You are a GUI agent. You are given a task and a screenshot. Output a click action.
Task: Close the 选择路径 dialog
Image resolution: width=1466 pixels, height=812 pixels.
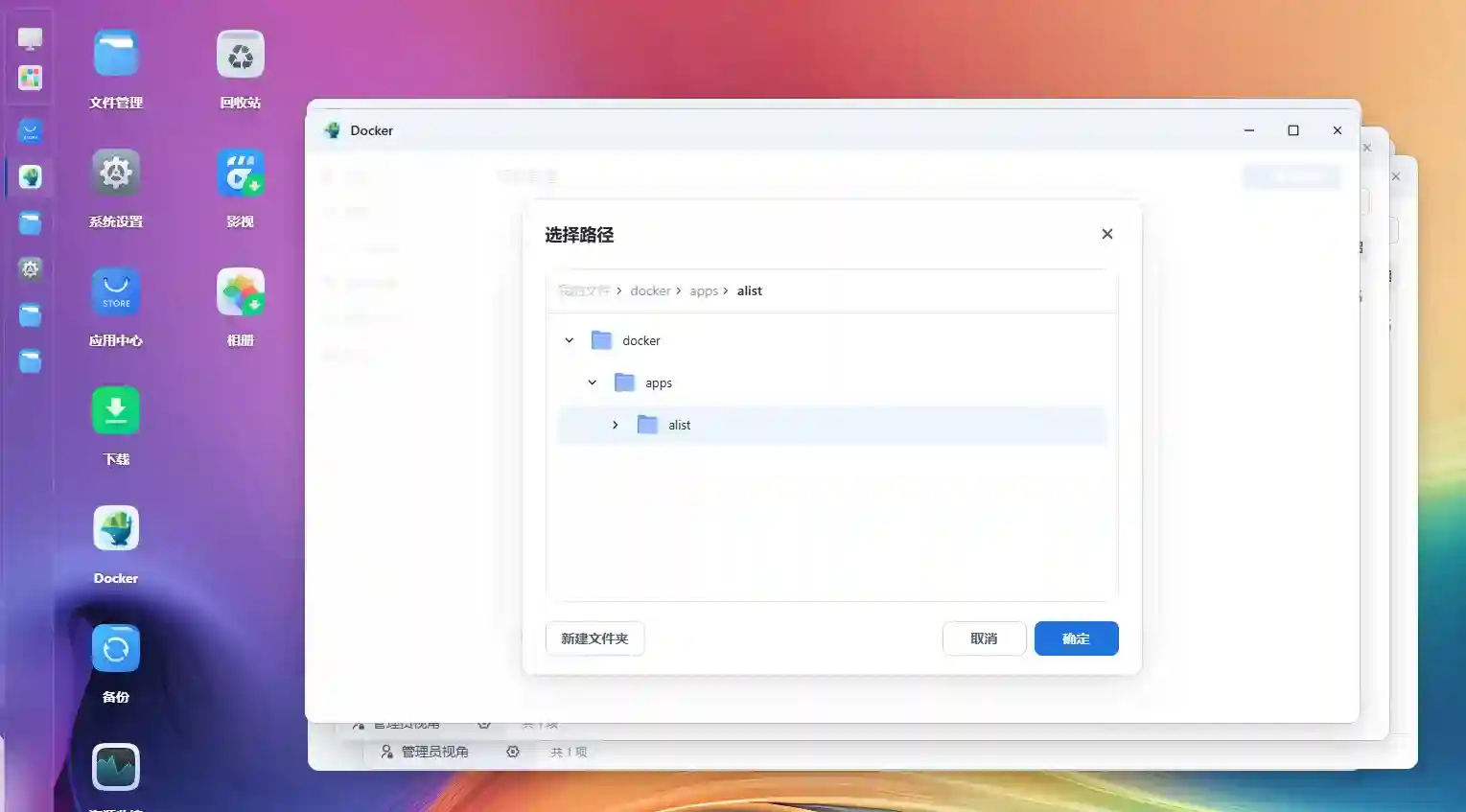pos(1107,234)
